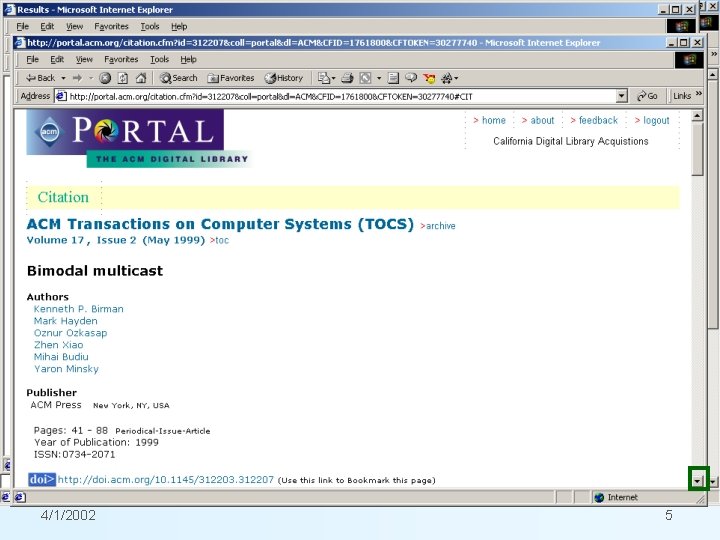Viewport: 720px width, 540px height.
Task: Open author Yaron Minsky
Action: (66, 369)
